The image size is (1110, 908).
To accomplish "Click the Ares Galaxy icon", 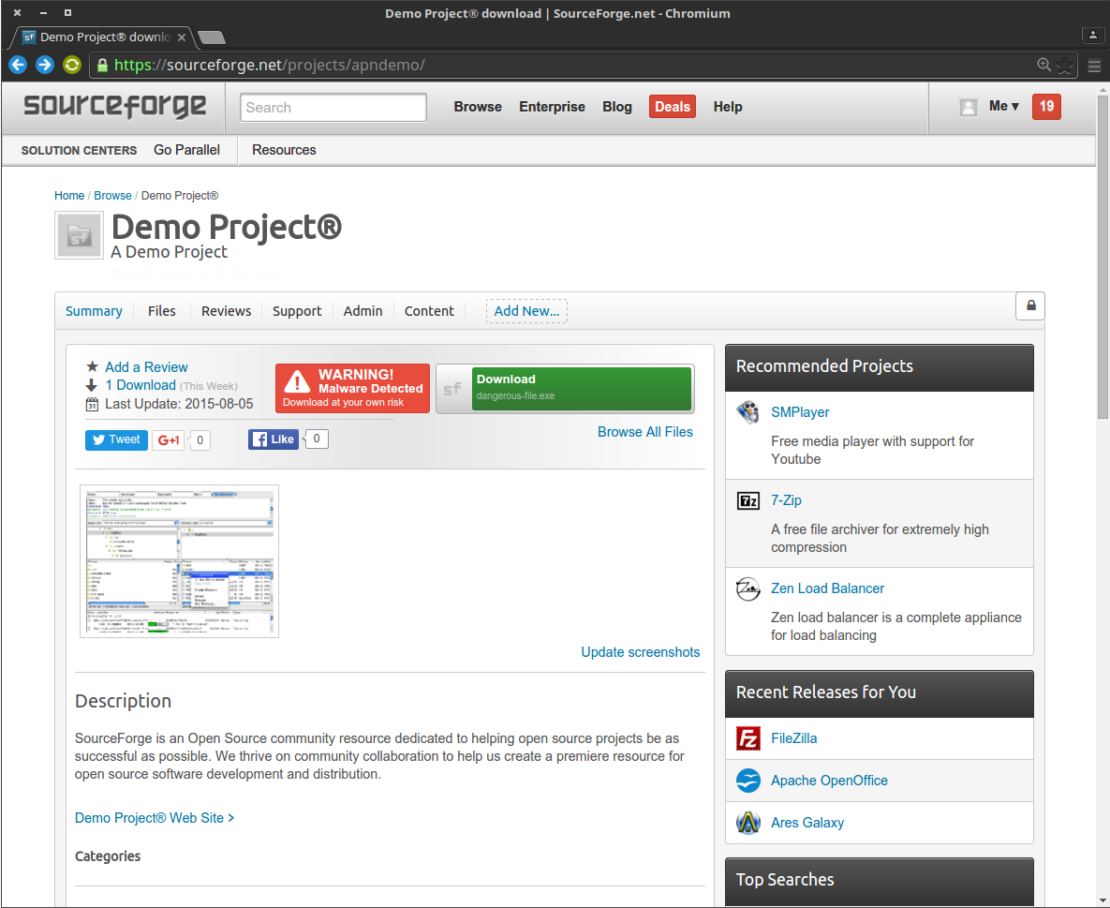I will point(748,822).
